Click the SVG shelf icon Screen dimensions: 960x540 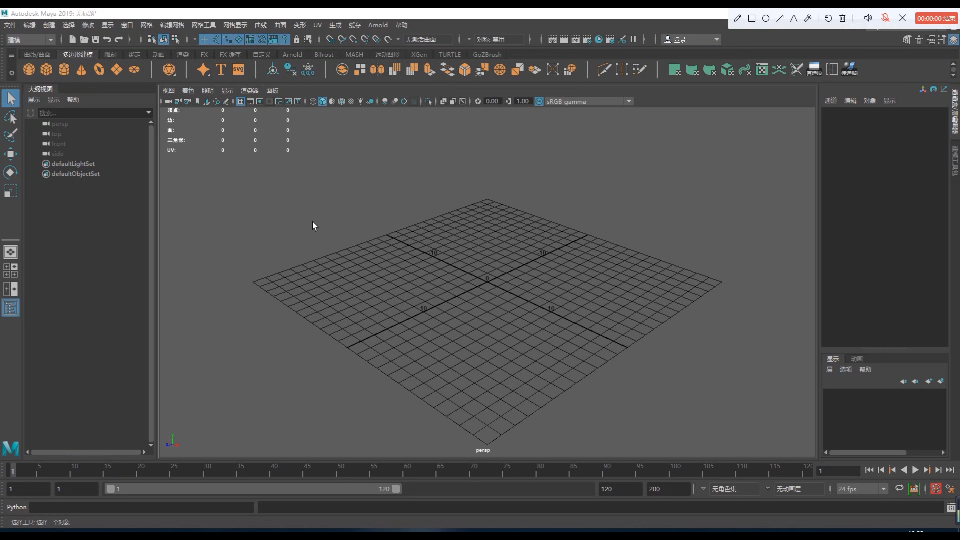click(238, 69)
